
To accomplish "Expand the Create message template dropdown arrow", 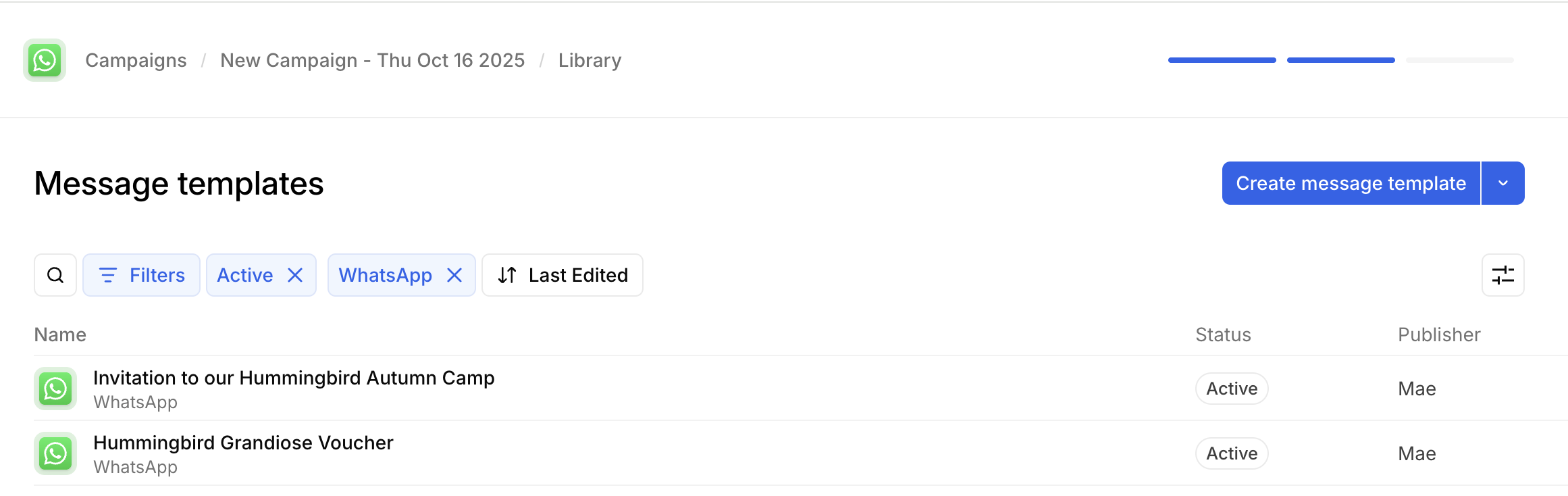I will coord(1502,183).
